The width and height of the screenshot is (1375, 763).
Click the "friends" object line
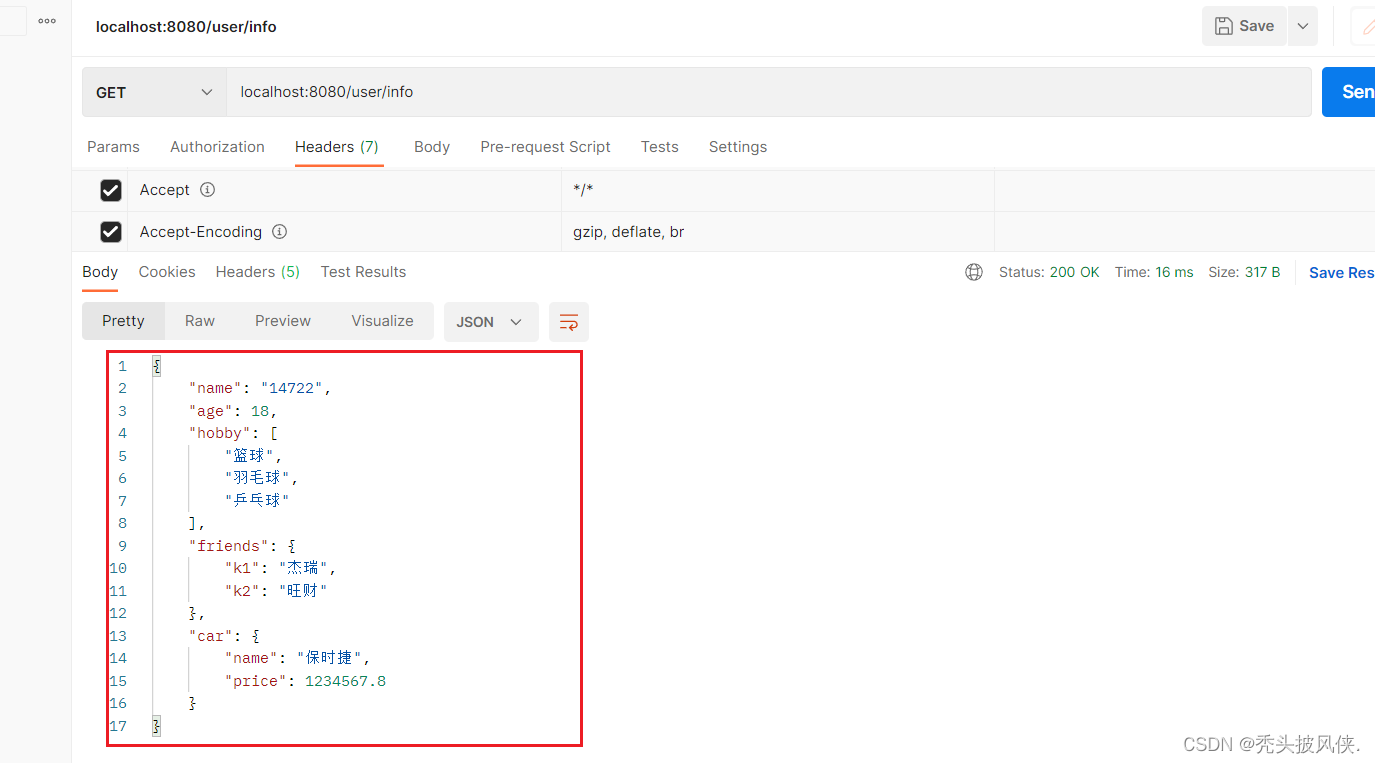pyautogui.click(x=242, y=546)
